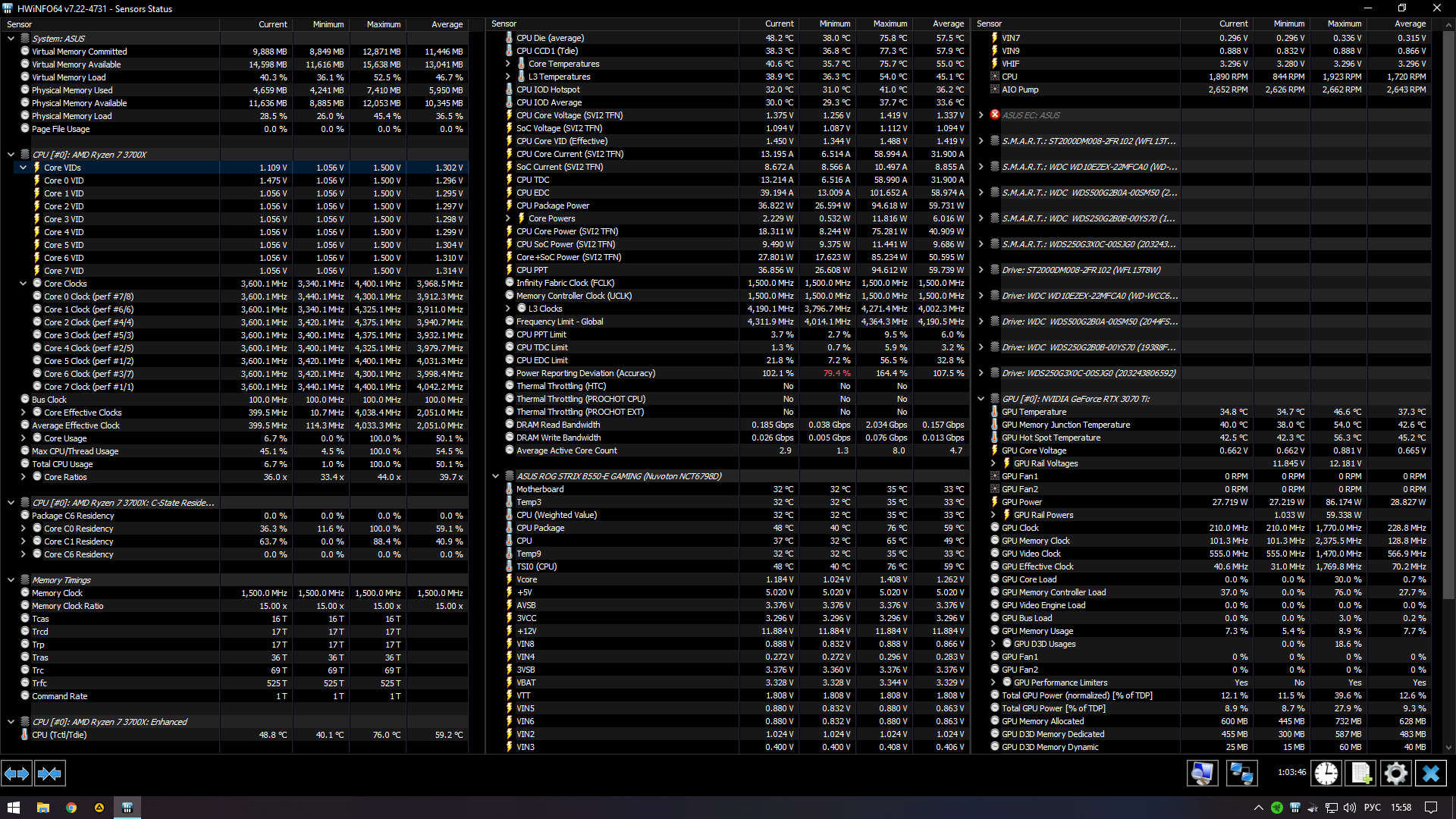Open Google Chrome from the taskbar

coord(71,808)
